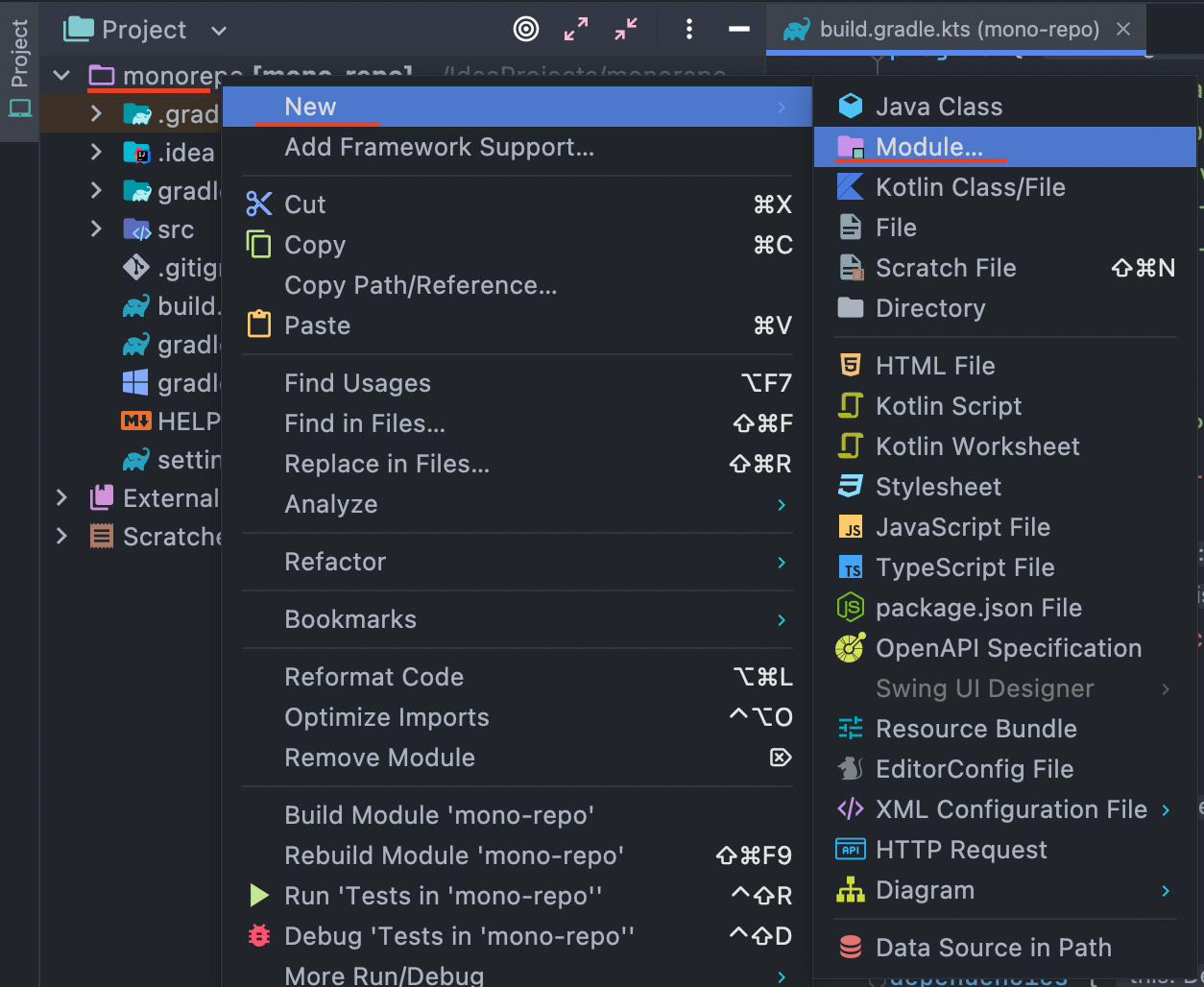Choose Build Module 'mono-repo'
1204x987 pixels.
[x=518, y=815]
